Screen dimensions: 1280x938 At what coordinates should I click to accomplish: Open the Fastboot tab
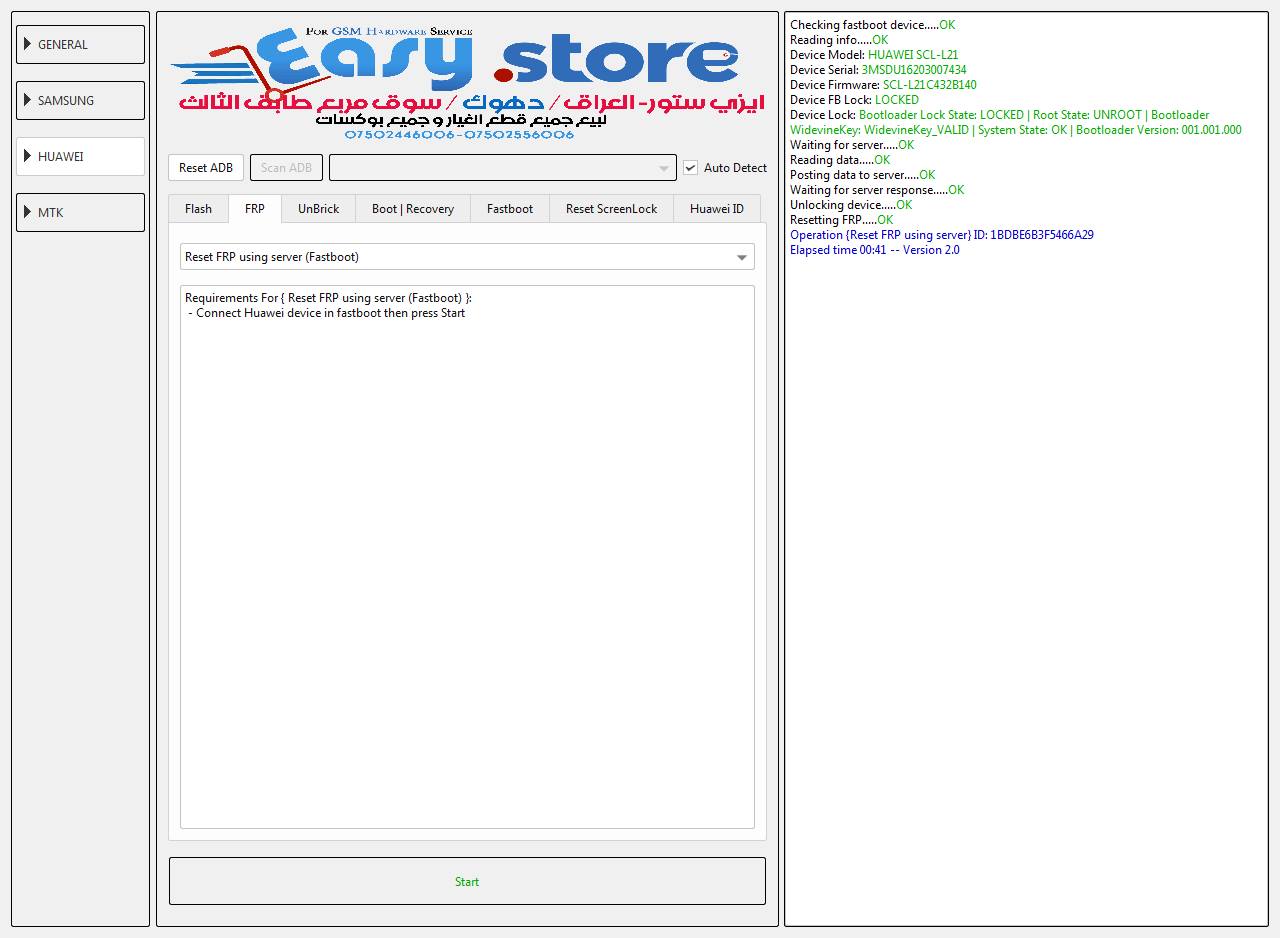click(x=510, y=209)
